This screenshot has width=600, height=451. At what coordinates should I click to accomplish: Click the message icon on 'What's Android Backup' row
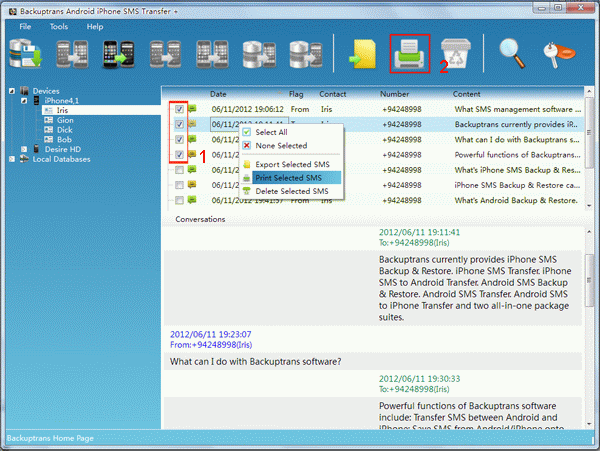click(x=192, y=200)
